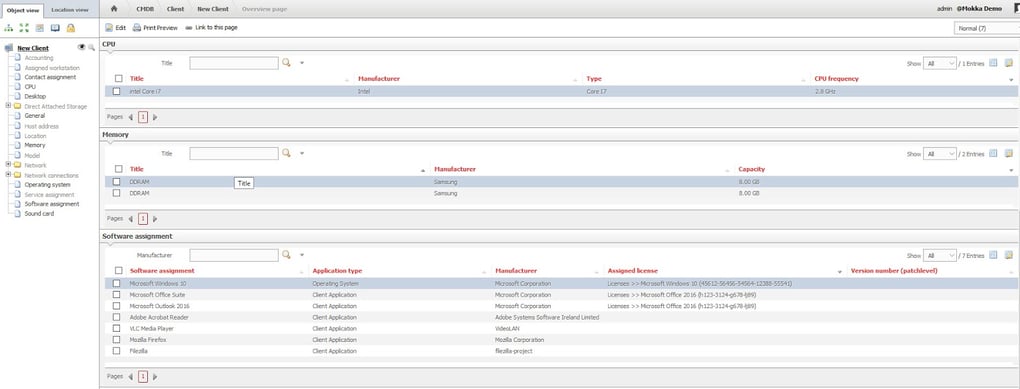Go to CMDB in the breadcrumb

(x=146, y=9)
